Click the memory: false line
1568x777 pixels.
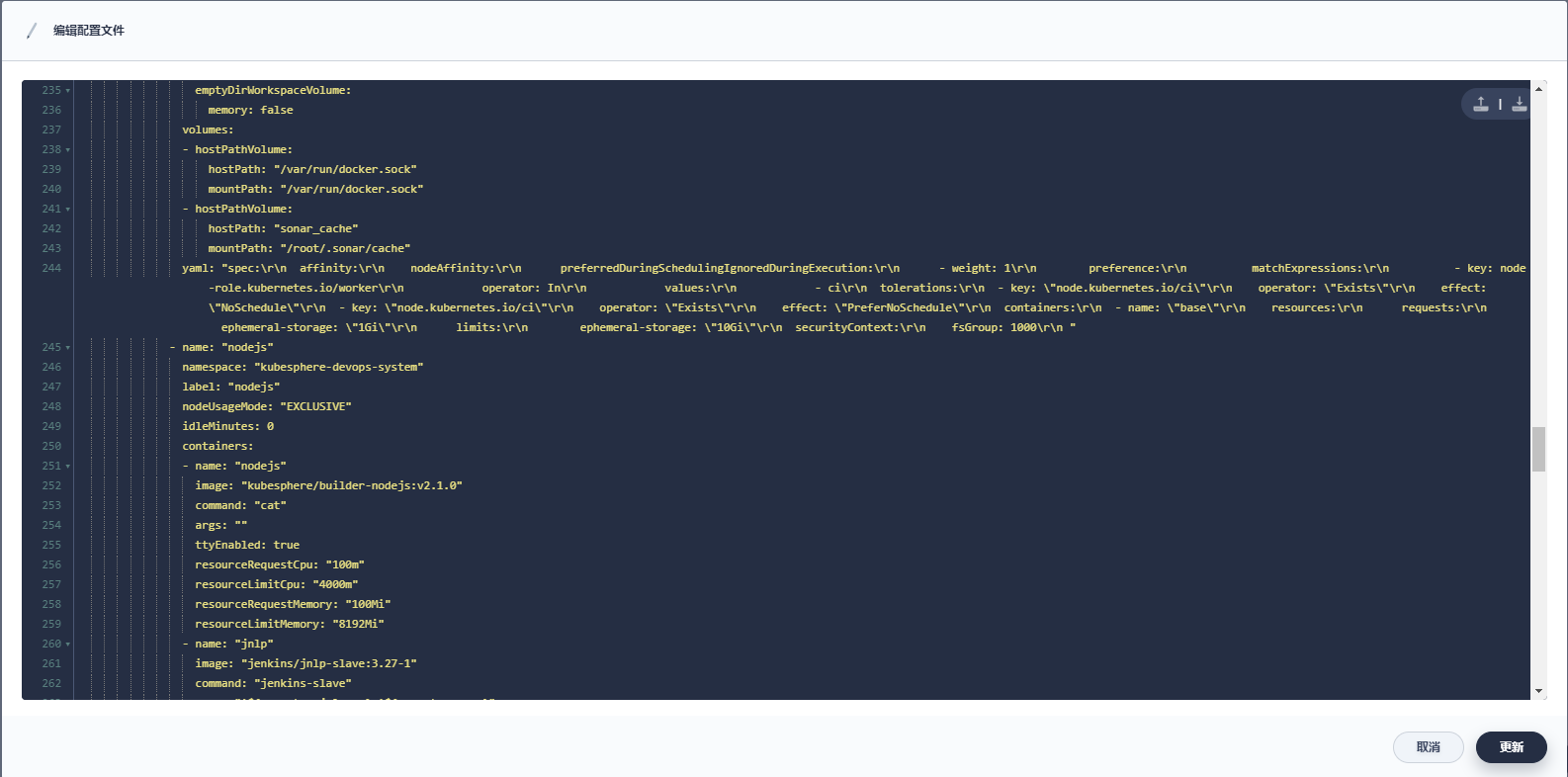(250, 110)
